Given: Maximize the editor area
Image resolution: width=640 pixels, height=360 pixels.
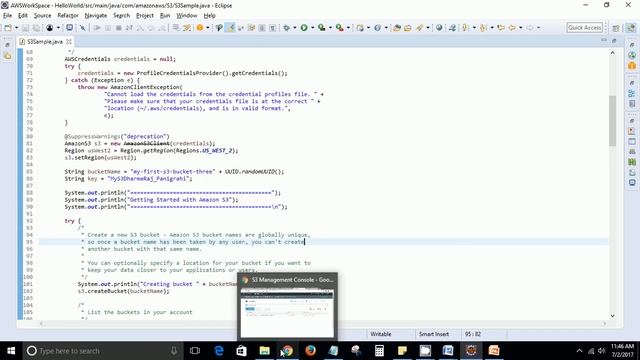Looking at the screenshot, I should coord(614,40).
